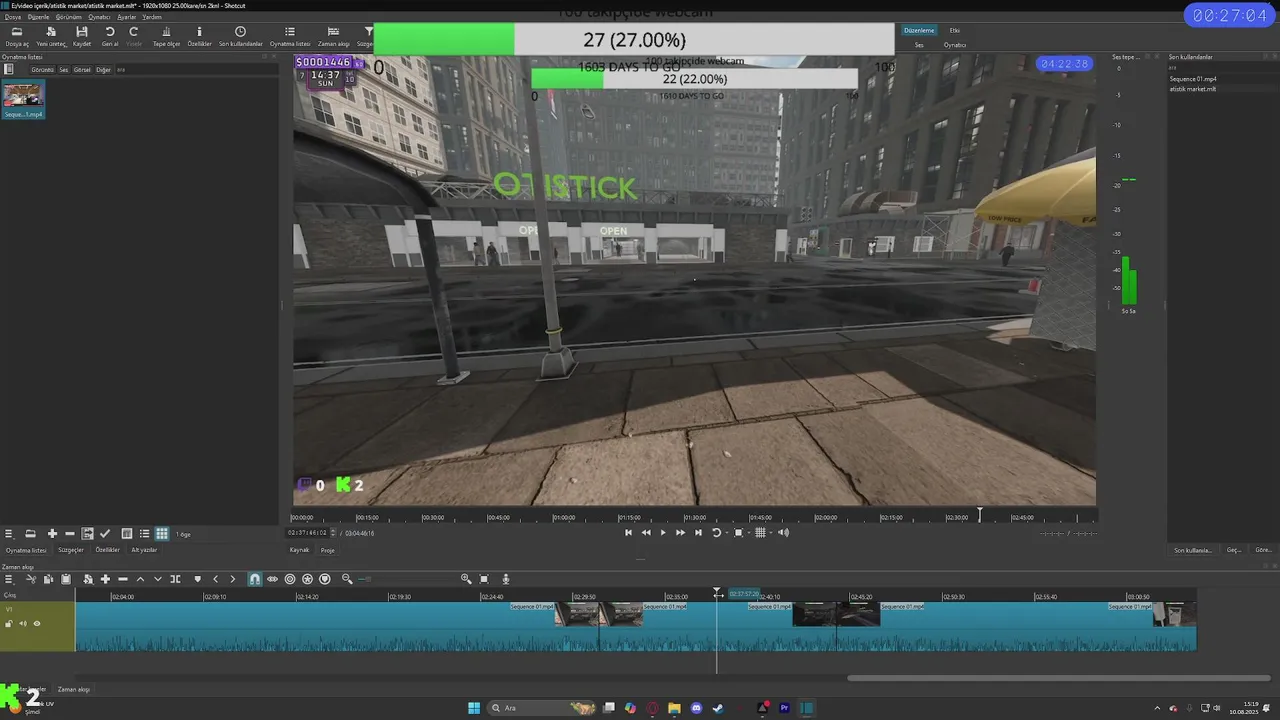1280x720 pixels.
Task: Toggle scrub while dragging
Action: pos(272,579)
